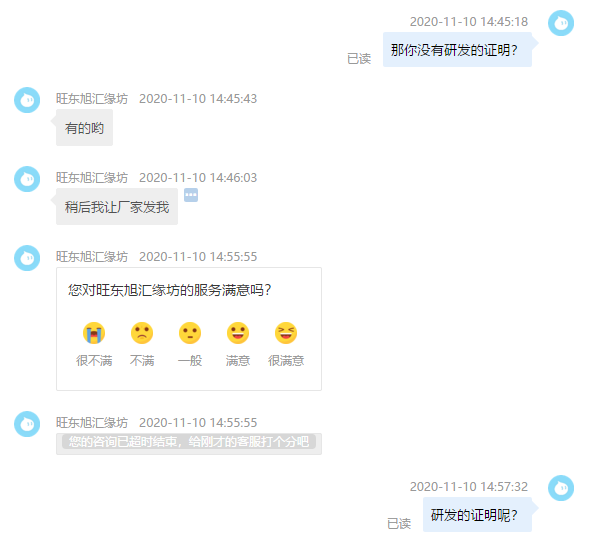Screen dimensions: 591x549
Task: Click the 很满意 rating label
Action: tap(286, 361)
